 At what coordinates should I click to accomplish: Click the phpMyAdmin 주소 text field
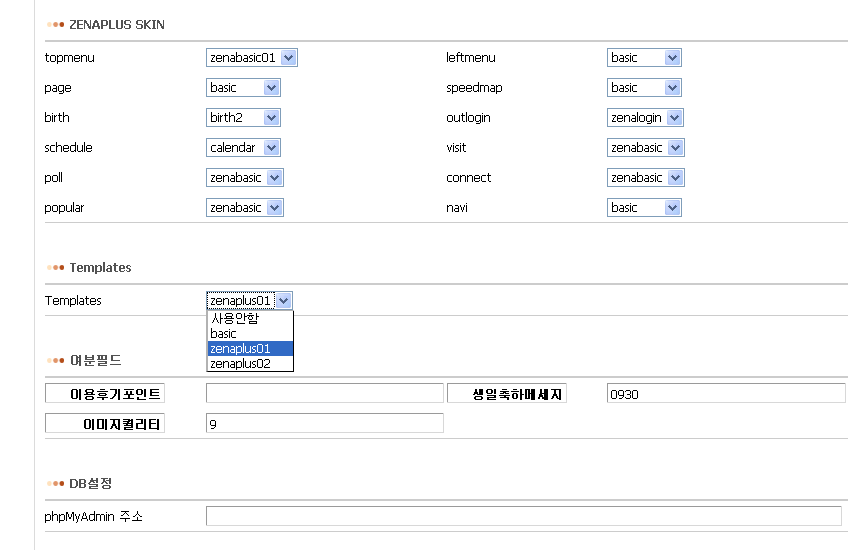tap(523, 516)
